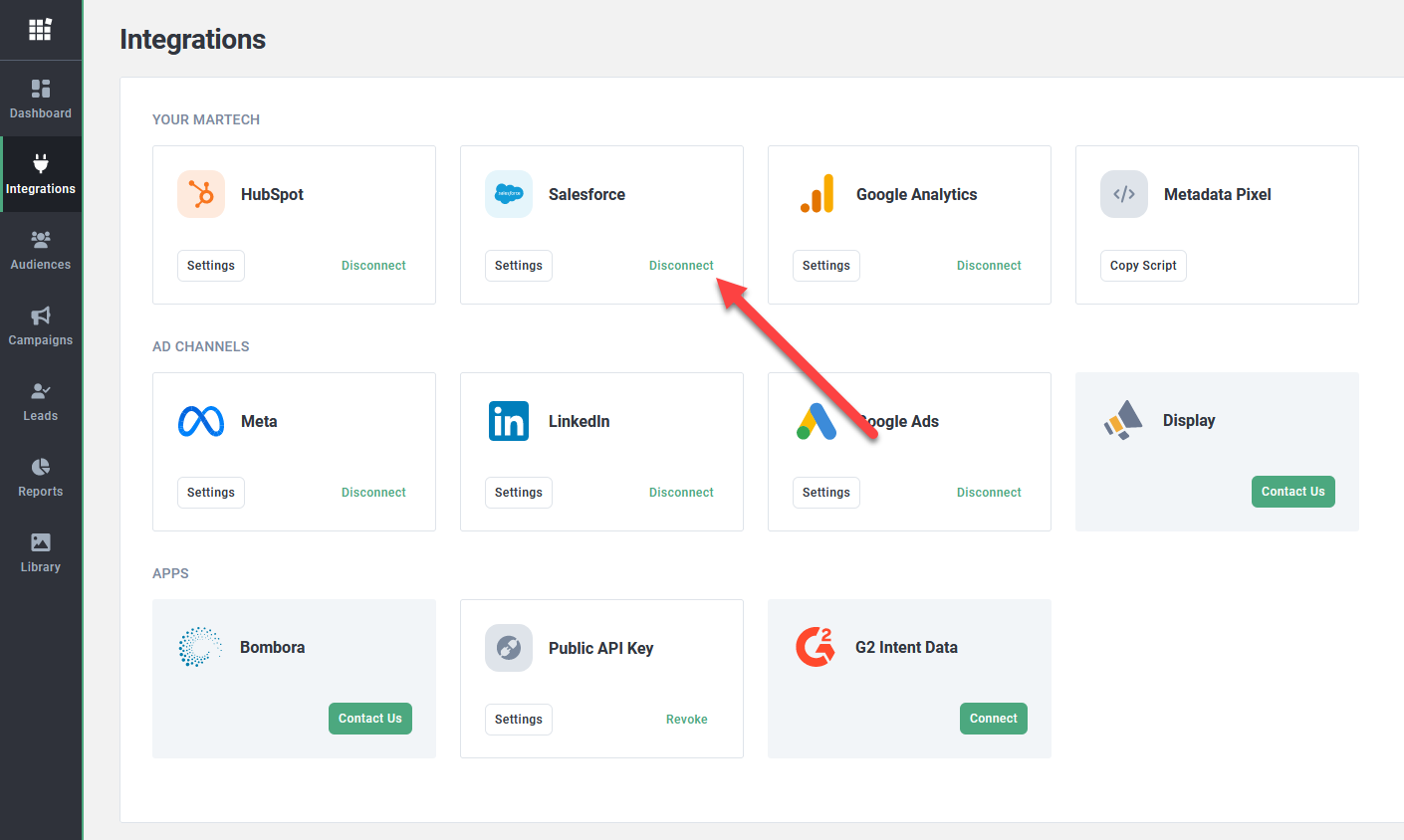1404x840 pixels.
Task: Open the Dashboard sidebar item
Action: 41,99
